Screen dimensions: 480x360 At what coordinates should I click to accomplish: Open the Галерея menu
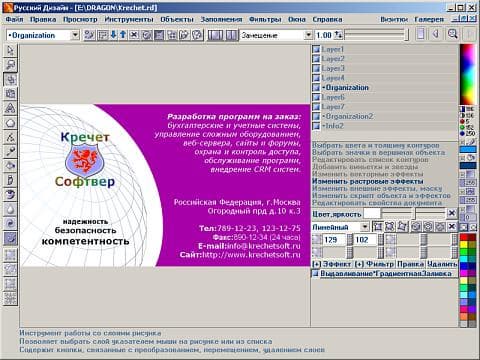pos(429,19)
